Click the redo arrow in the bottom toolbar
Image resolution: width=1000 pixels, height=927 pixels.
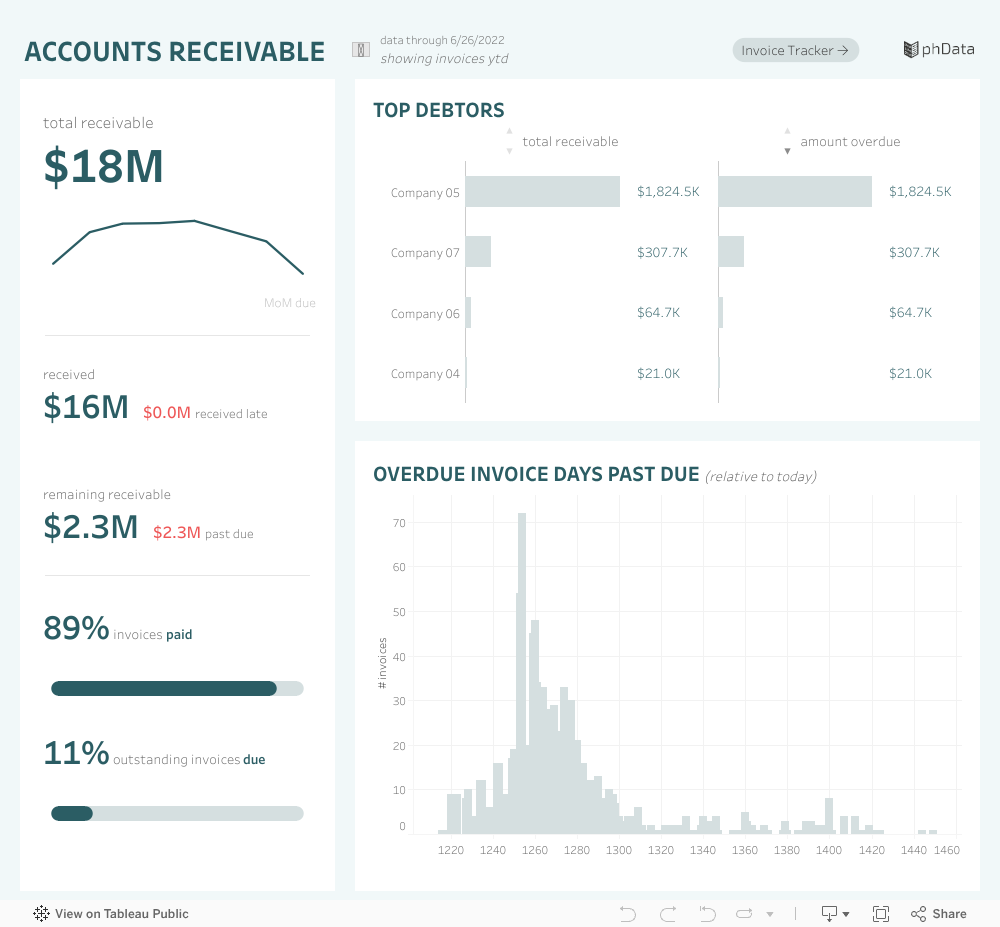667,914
